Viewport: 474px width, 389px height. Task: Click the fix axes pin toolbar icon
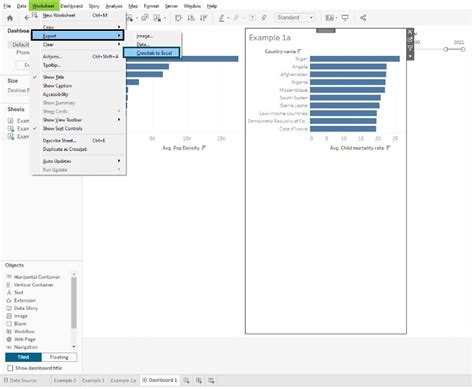click(x=264, y=18)
